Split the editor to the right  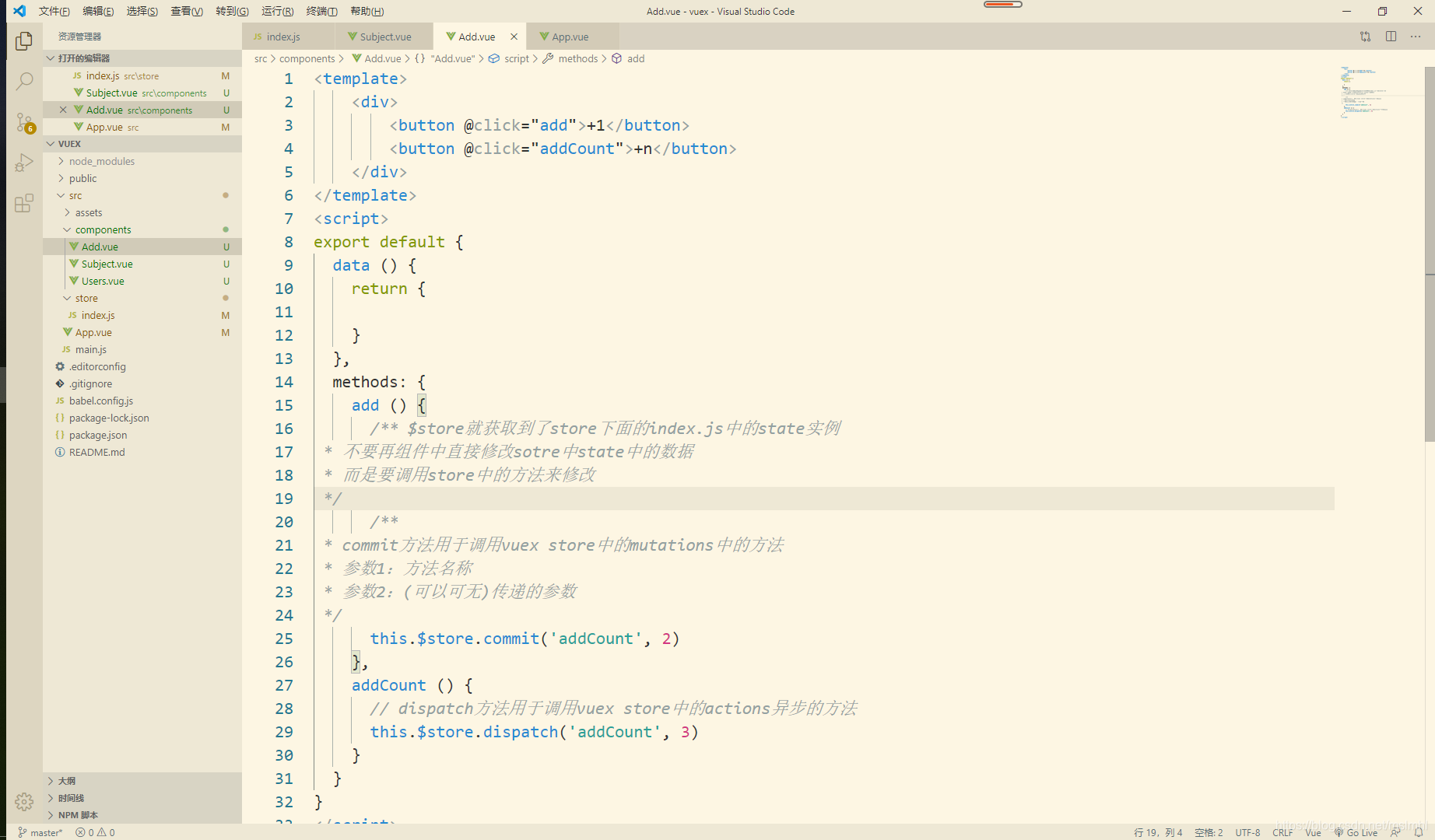pyautogui.click(x=1391, y=37)
